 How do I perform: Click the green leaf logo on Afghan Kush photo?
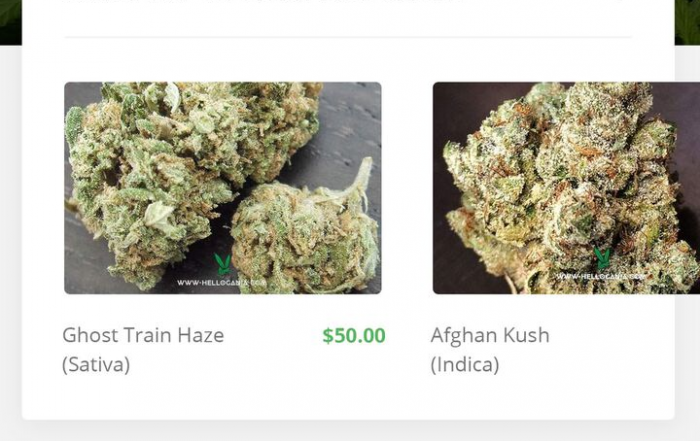pyautogui.click(x=603, y=258)
